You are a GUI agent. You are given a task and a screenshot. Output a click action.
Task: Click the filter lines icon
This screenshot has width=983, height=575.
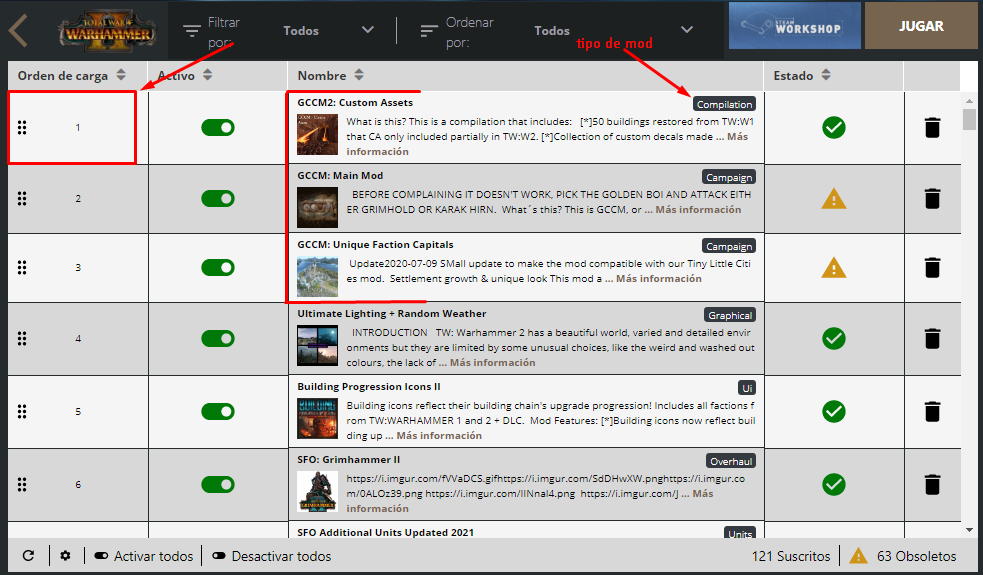[x=192, y=31]
